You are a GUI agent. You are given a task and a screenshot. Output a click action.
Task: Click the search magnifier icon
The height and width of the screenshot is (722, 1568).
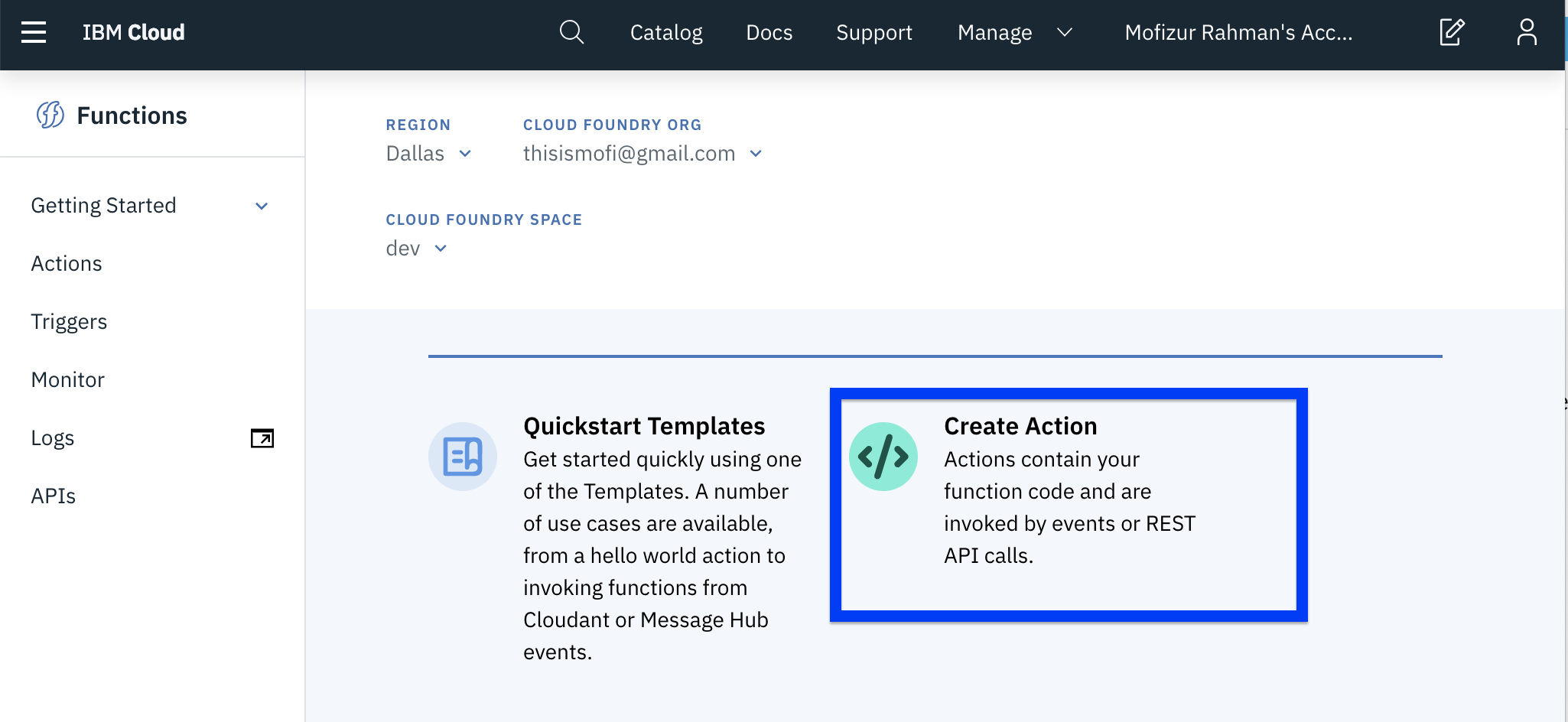coord(571,32)
